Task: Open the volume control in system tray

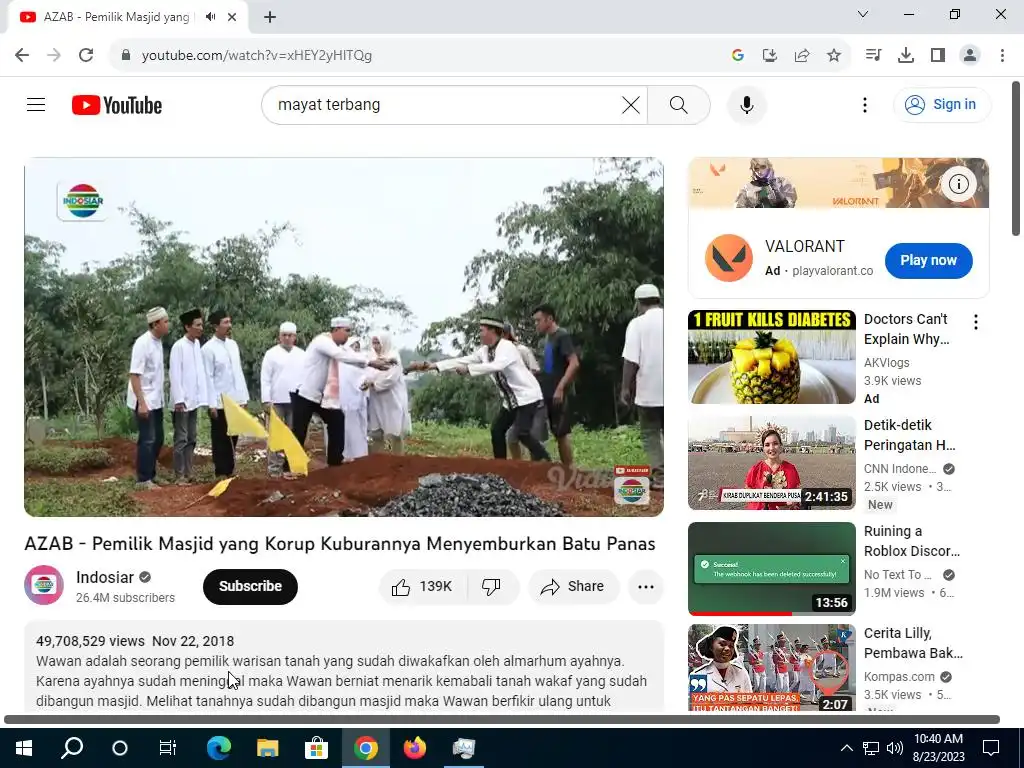Action: (895, 748)
